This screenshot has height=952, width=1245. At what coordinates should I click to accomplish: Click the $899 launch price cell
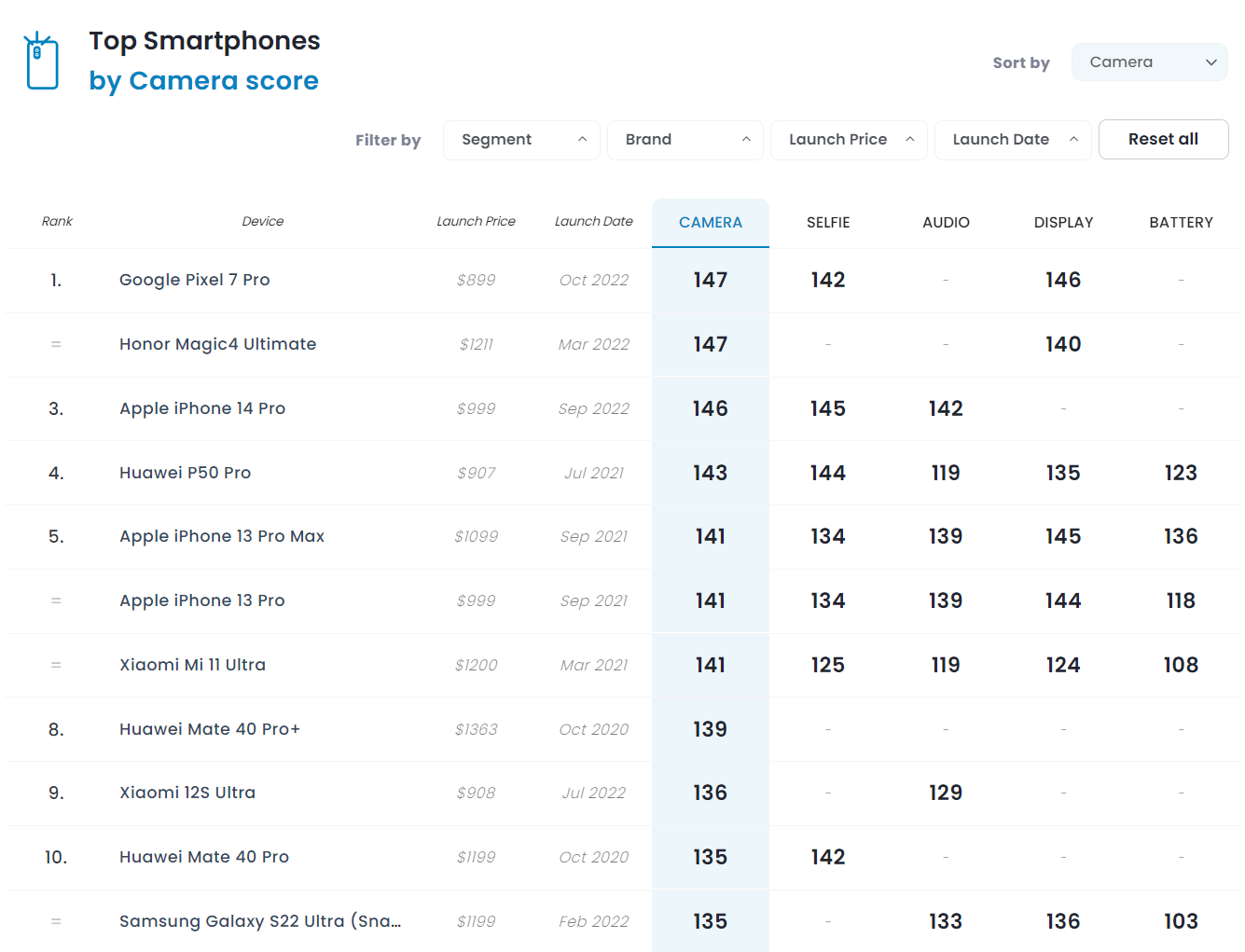476,280
